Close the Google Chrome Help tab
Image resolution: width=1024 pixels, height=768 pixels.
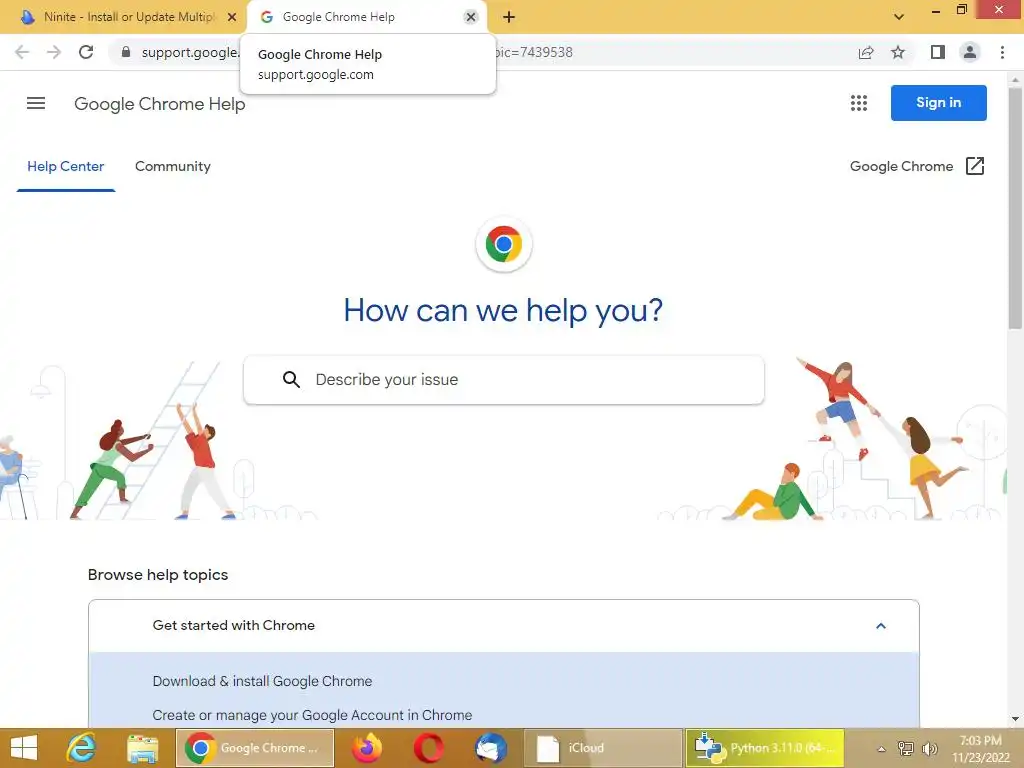pos(471,17)
